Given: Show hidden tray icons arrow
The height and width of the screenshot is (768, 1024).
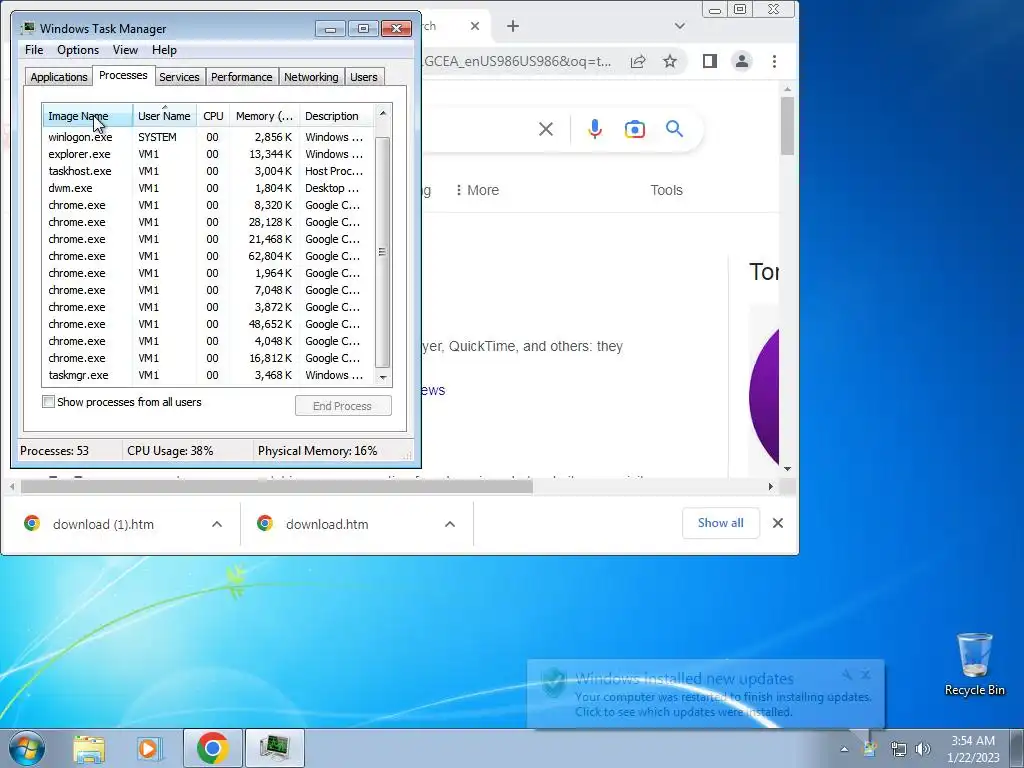Looking at the screenshot, I should 844,749.
